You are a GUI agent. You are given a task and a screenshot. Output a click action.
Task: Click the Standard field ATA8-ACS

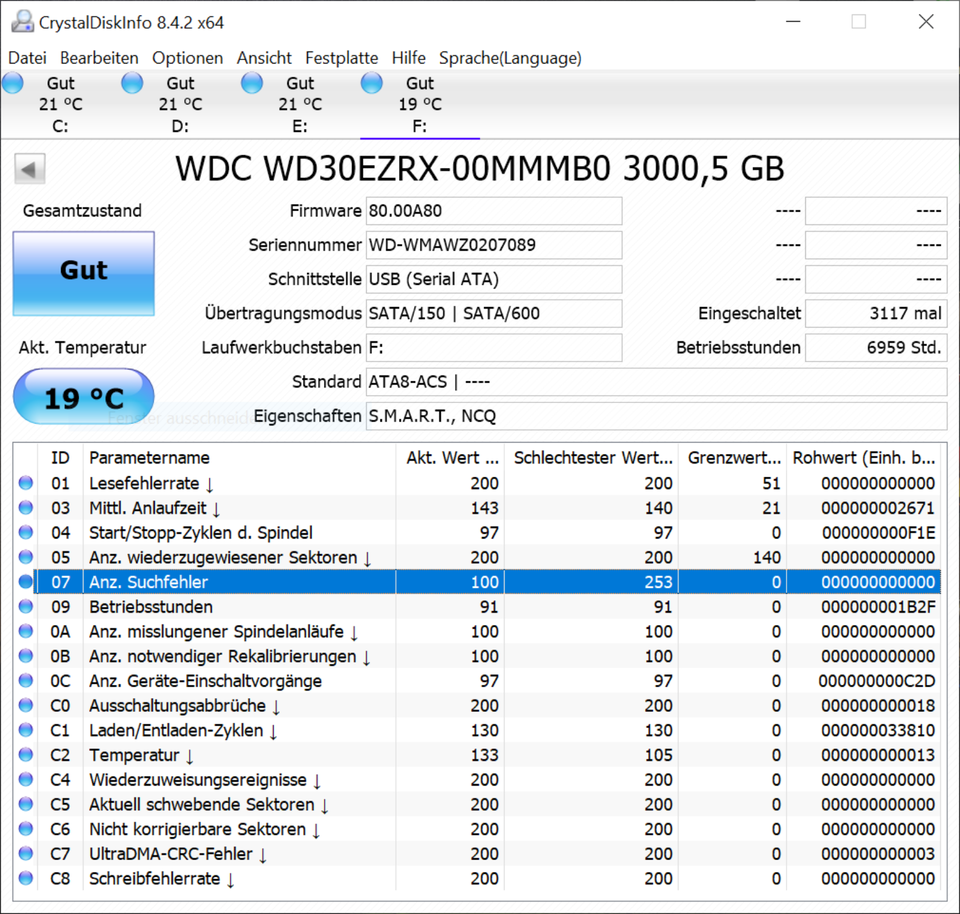(656, 382)
